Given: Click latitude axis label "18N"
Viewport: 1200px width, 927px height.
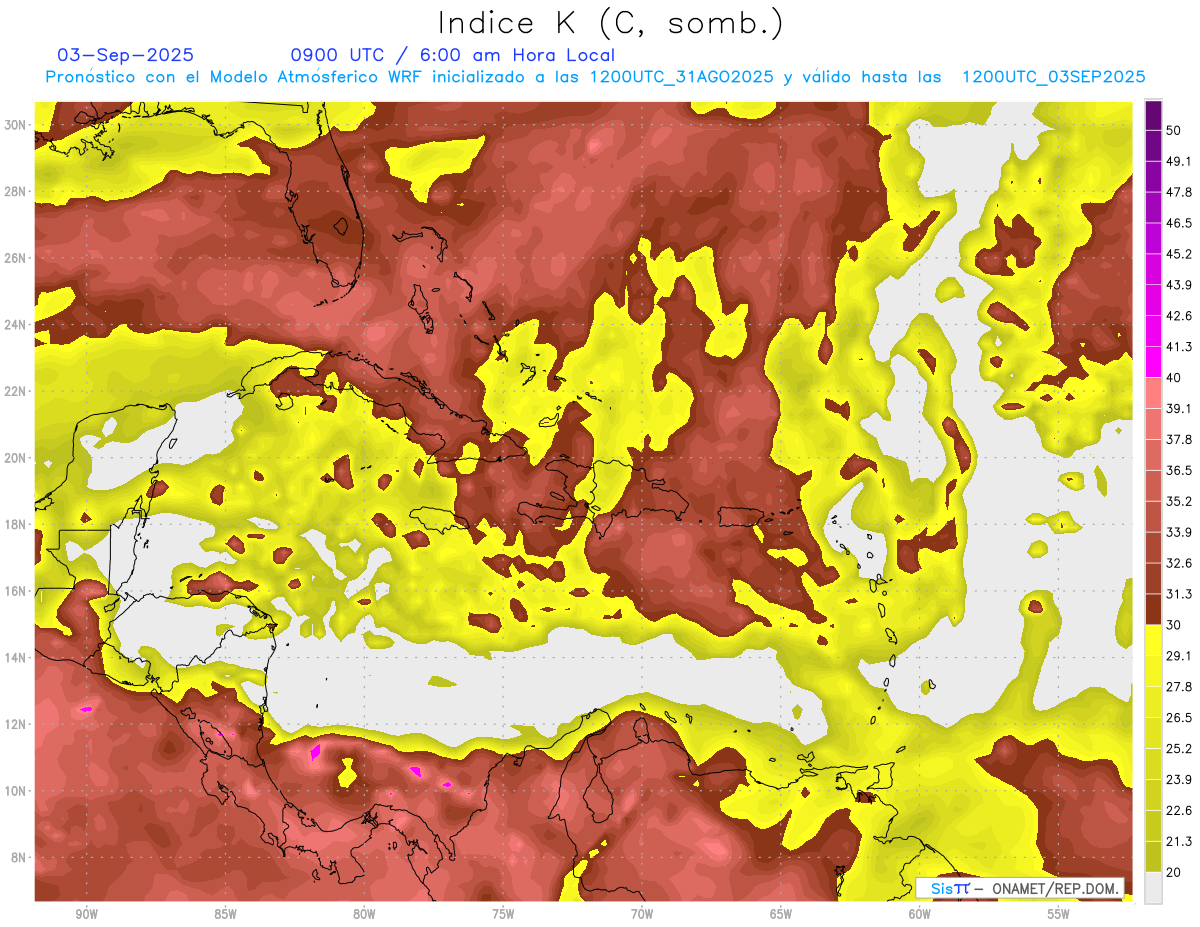Looking at the screenshot, I should 14,524.
